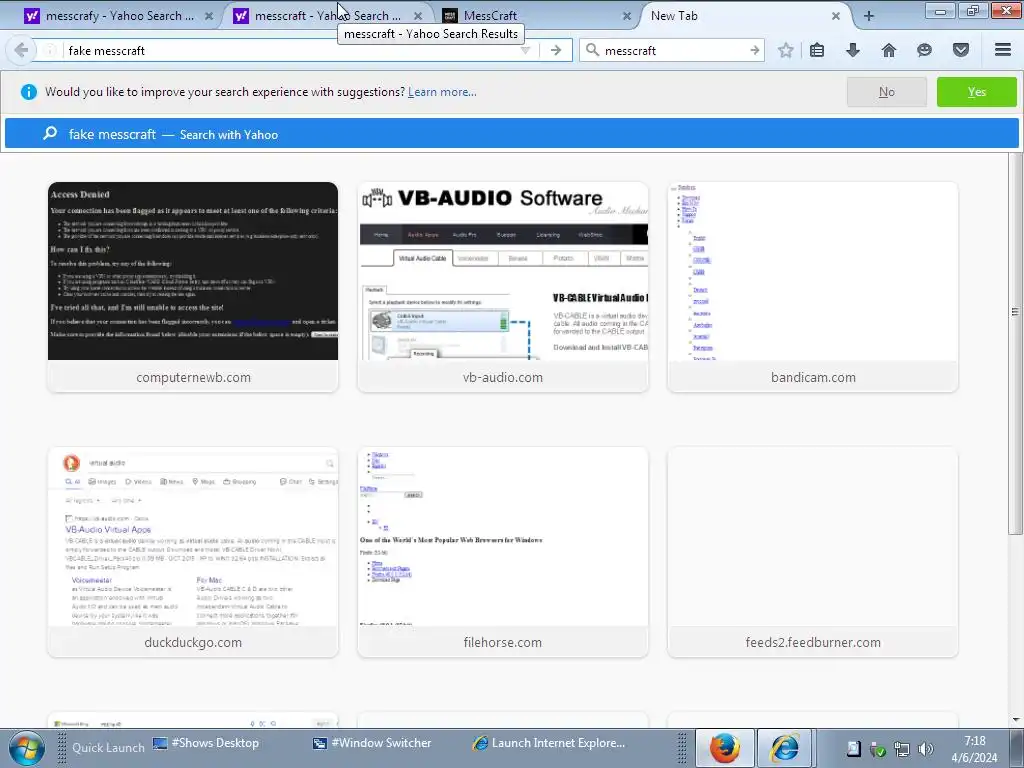Click the Quick Launch toolbar label
Viewport: 1024px width, 768px height.
click(x=108, y=748)
